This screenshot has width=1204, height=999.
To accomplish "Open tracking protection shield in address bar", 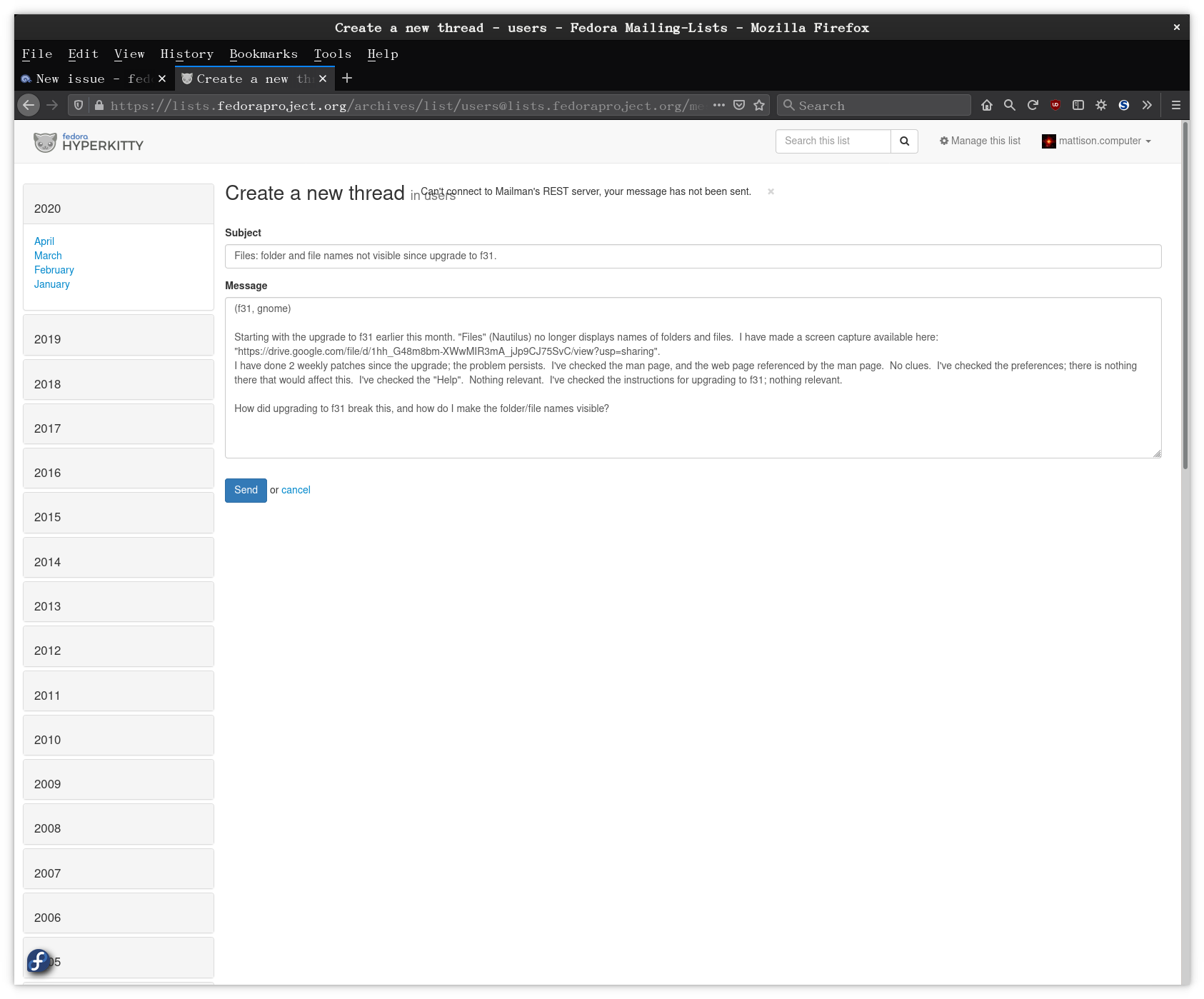I will [79, 105].
